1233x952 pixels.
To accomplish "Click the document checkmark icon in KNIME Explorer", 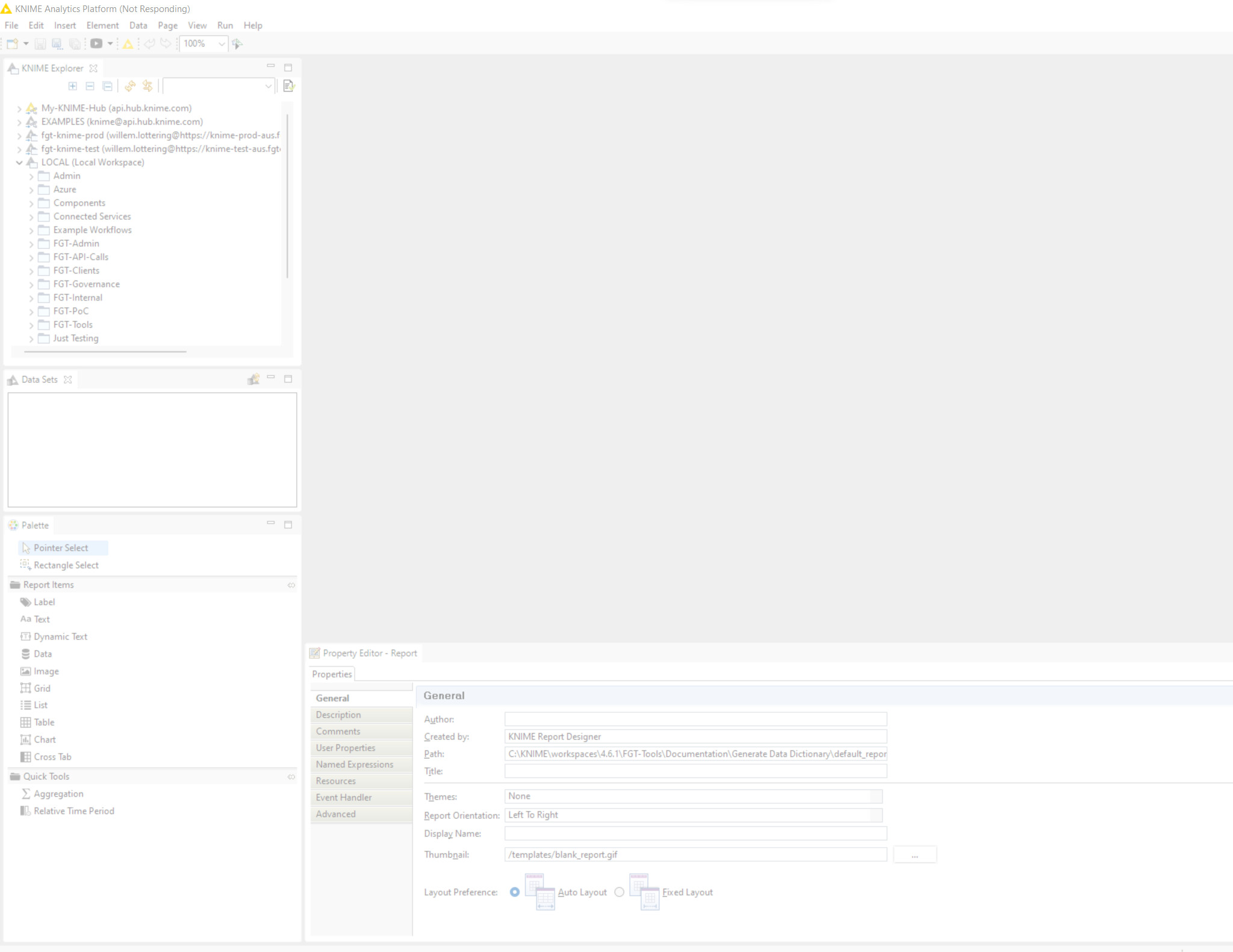I will tap(288, 86).
